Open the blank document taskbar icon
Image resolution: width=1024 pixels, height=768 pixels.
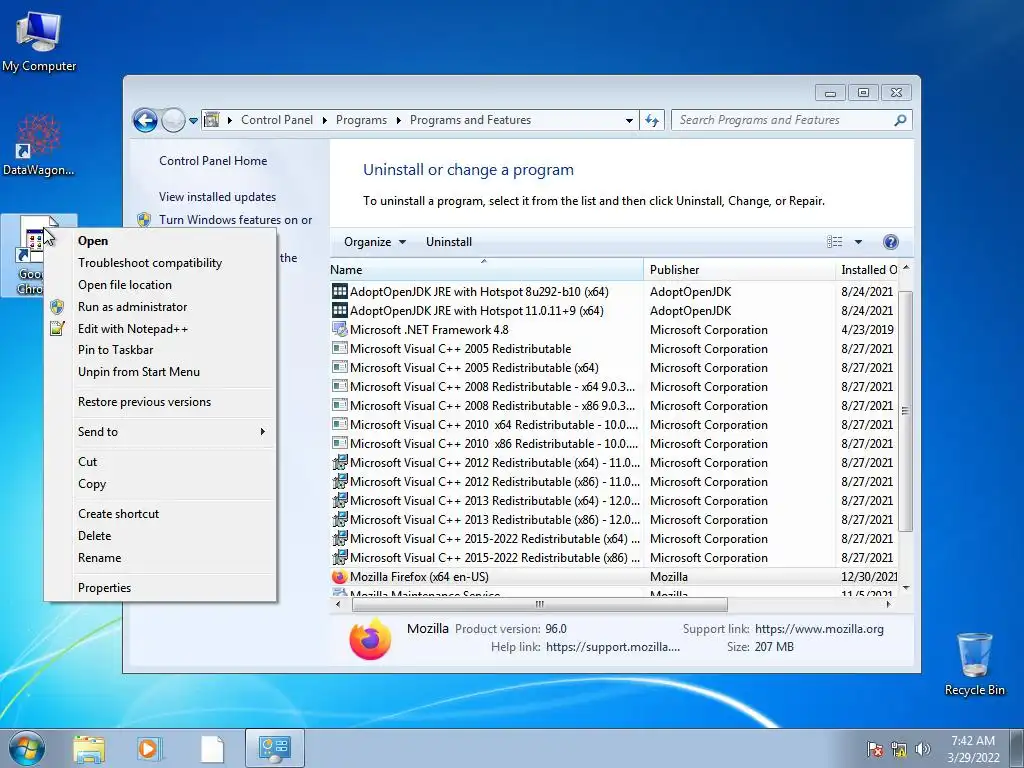coord(212,749)
